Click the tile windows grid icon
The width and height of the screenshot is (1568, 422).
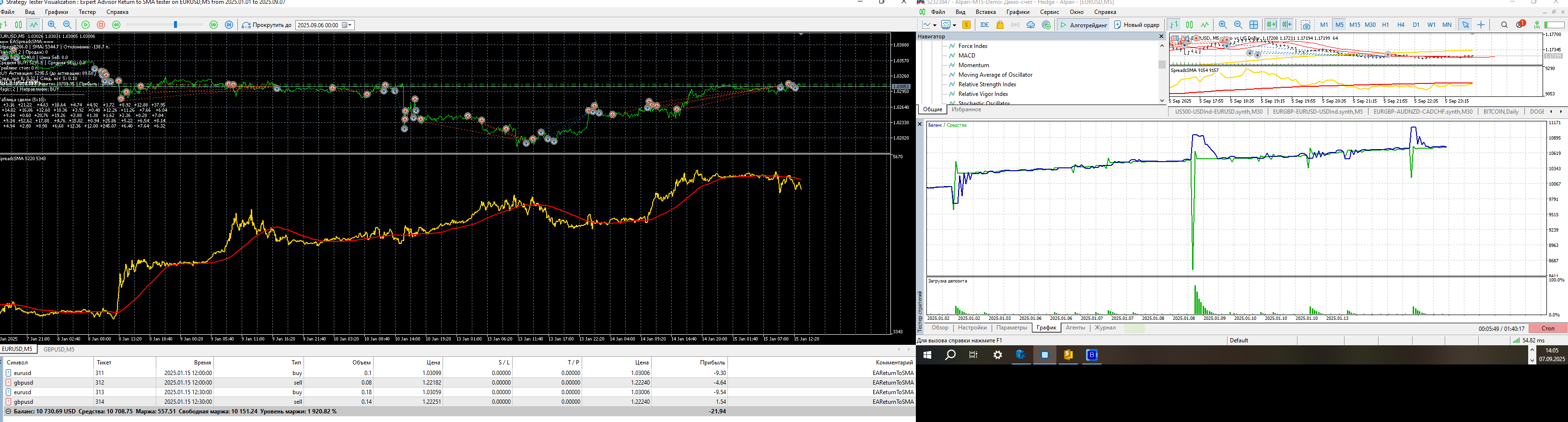[x=1254, y=25]
